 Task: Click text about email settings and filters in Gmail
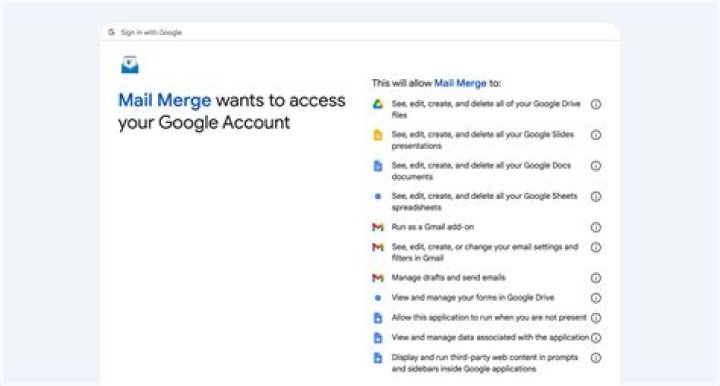click(x=485, y=252)
